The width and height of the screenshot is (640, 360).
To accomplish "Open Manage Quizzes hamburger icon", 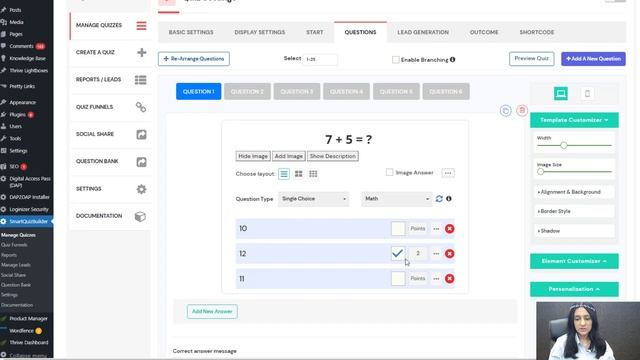I will 141,26.
